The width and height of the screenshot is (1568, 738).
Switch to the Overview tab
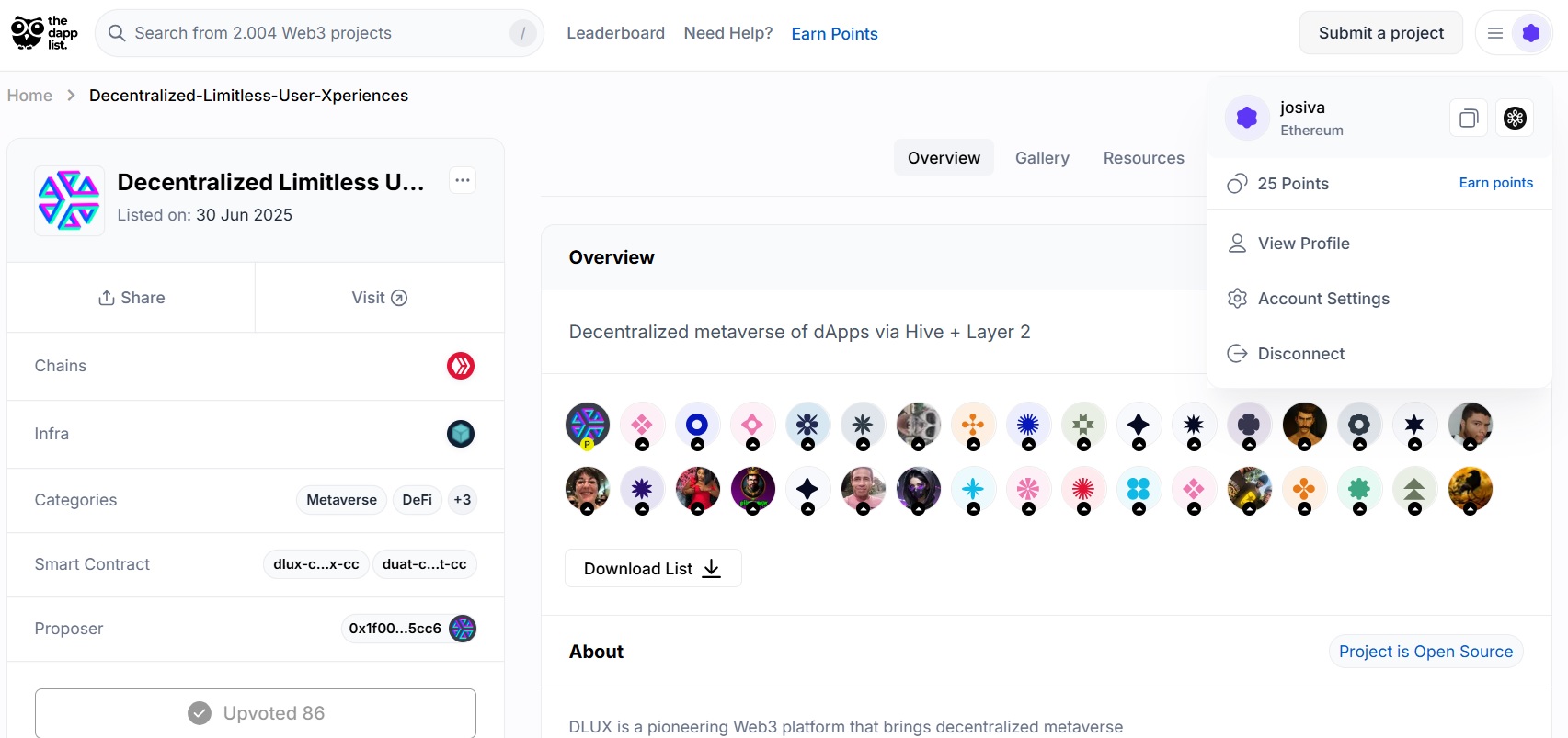pos(944,158)
